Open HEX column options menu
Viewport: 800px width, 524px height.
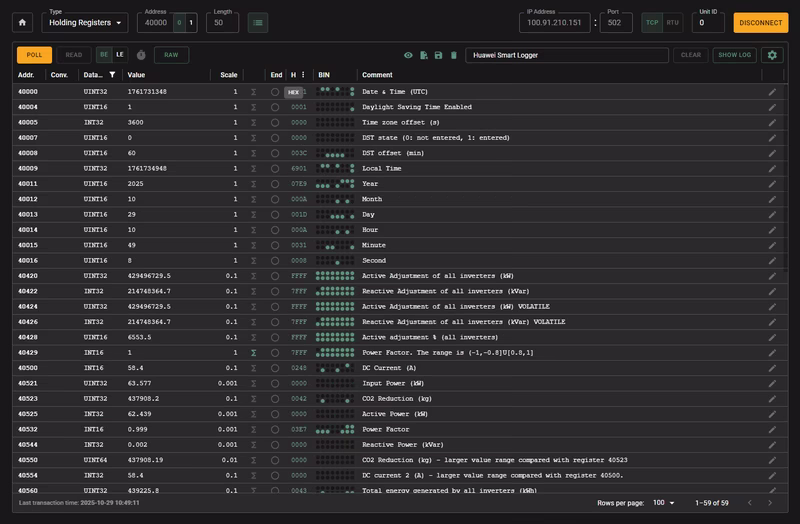click(x=303, y=75)
